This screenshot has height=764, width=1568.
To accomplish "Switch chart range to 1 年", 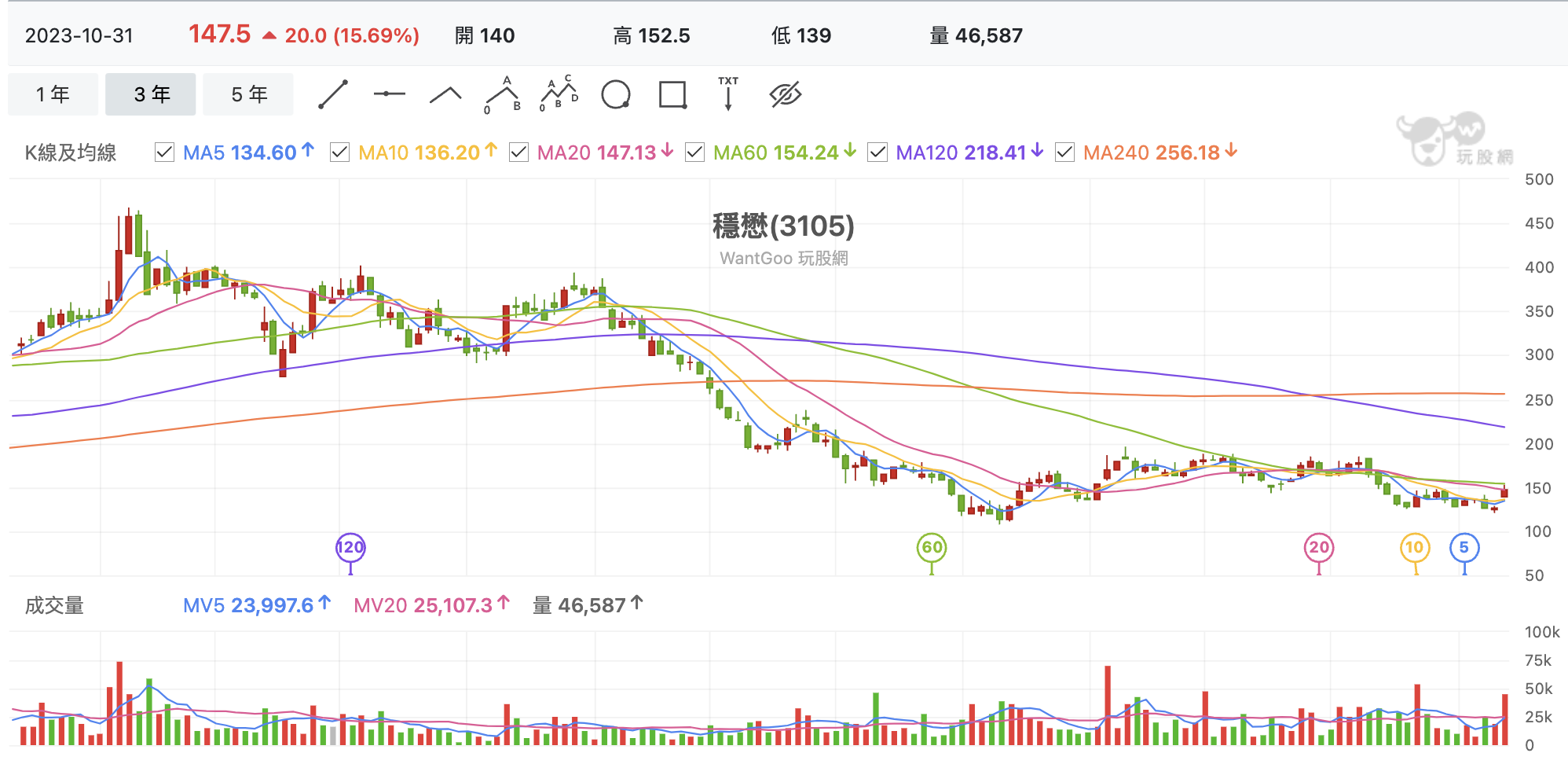I will point(53,94).
